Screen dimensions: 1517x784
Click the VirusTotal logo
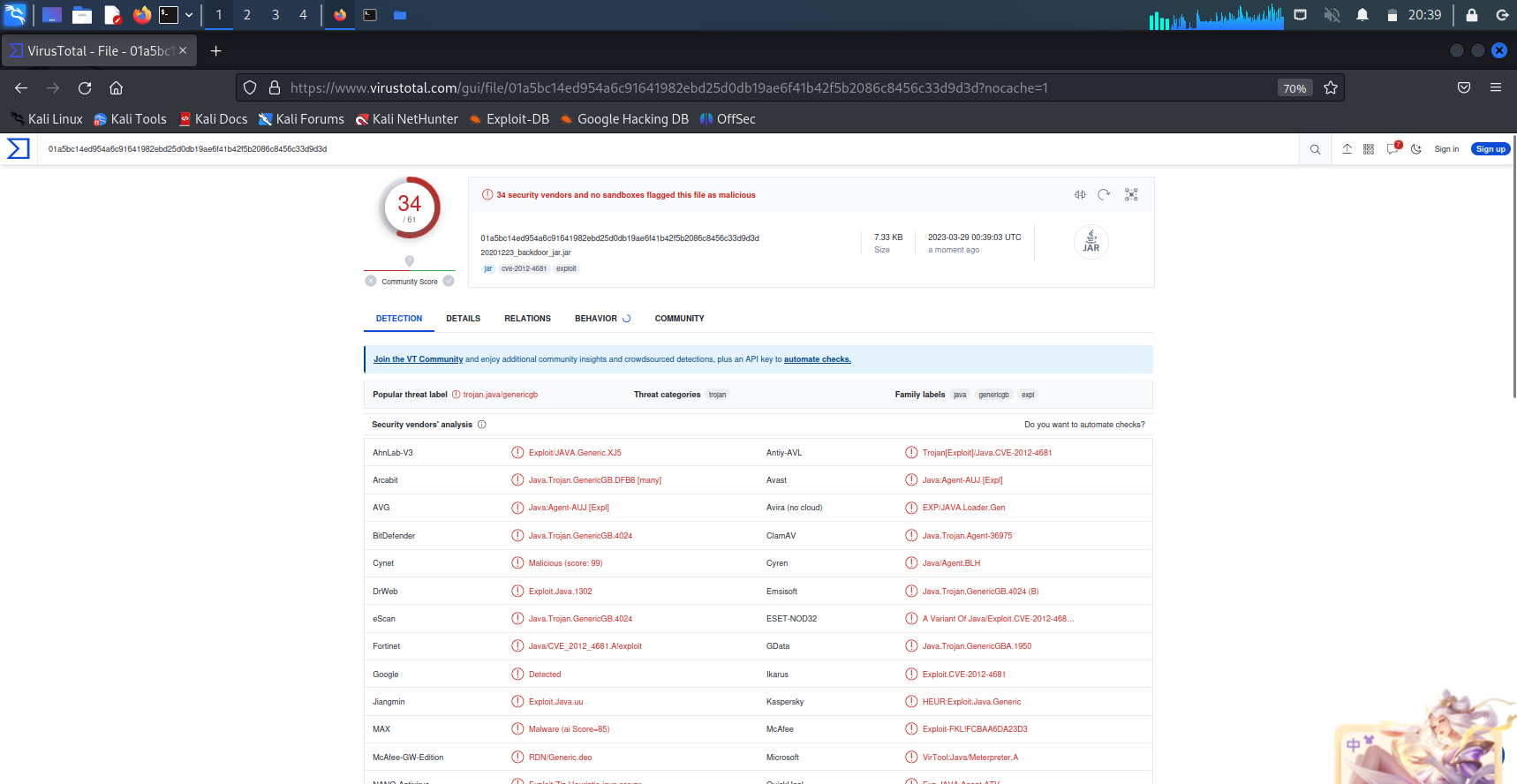click(18, 149)
